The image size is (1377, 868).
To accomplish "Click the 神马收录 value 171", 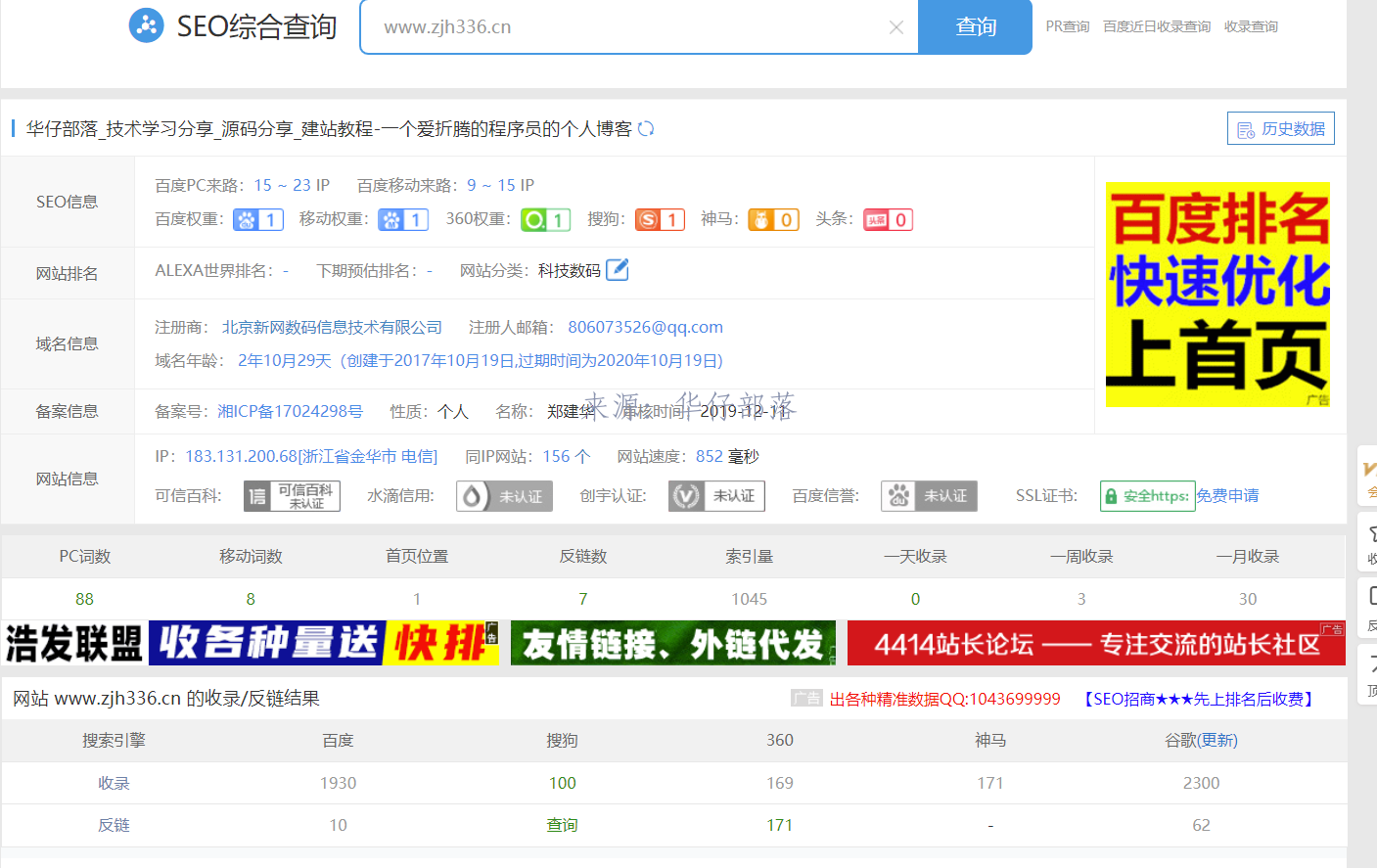I will pos(990,783).
